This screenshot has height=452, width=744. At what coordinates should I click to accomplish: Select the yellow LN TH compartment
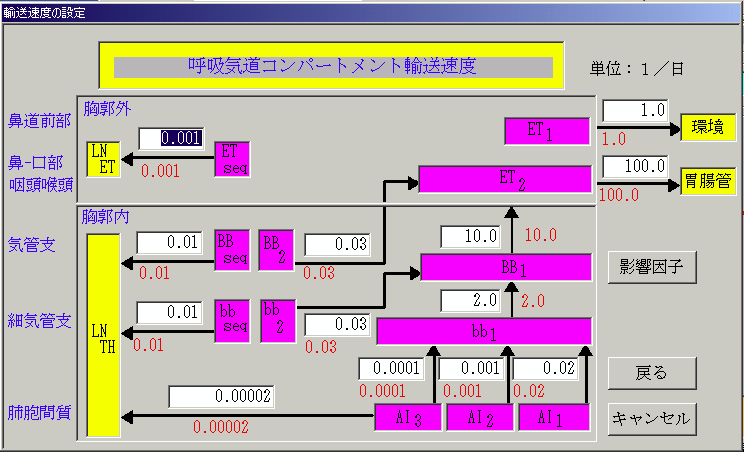104,336
